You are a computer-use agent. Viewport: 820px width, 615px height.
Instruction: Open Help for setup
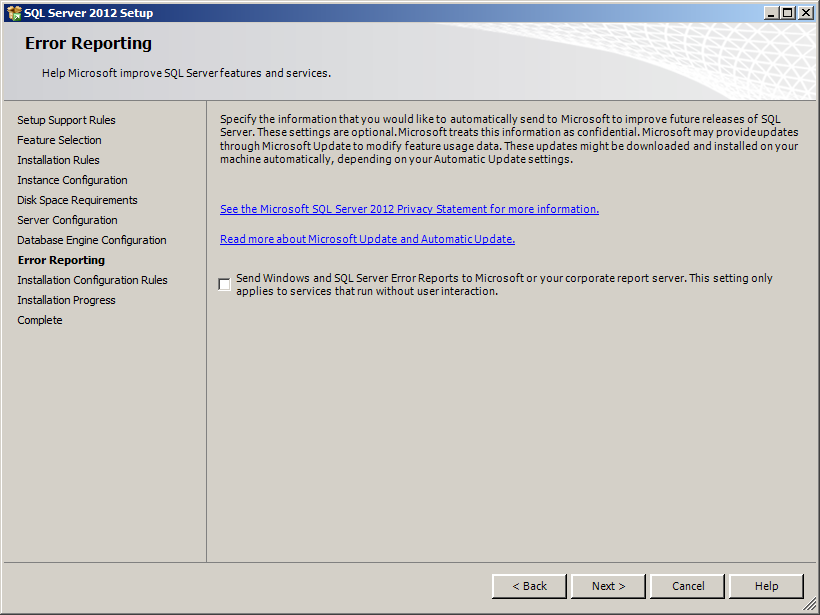click(766, 586)
